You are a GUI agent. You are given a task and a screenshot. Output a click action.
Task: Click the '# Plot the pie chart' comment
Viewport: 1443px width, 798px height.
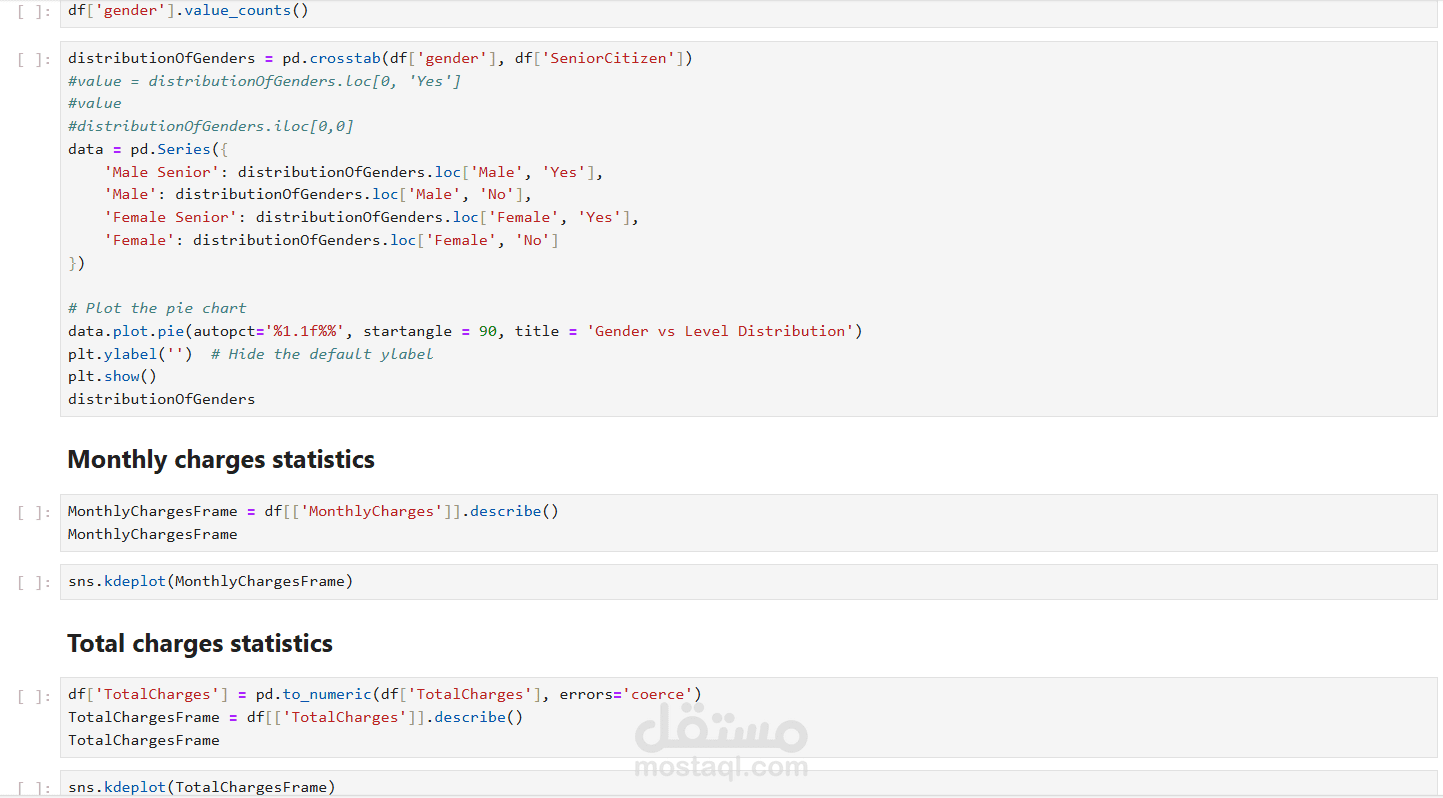click(157, 308)
